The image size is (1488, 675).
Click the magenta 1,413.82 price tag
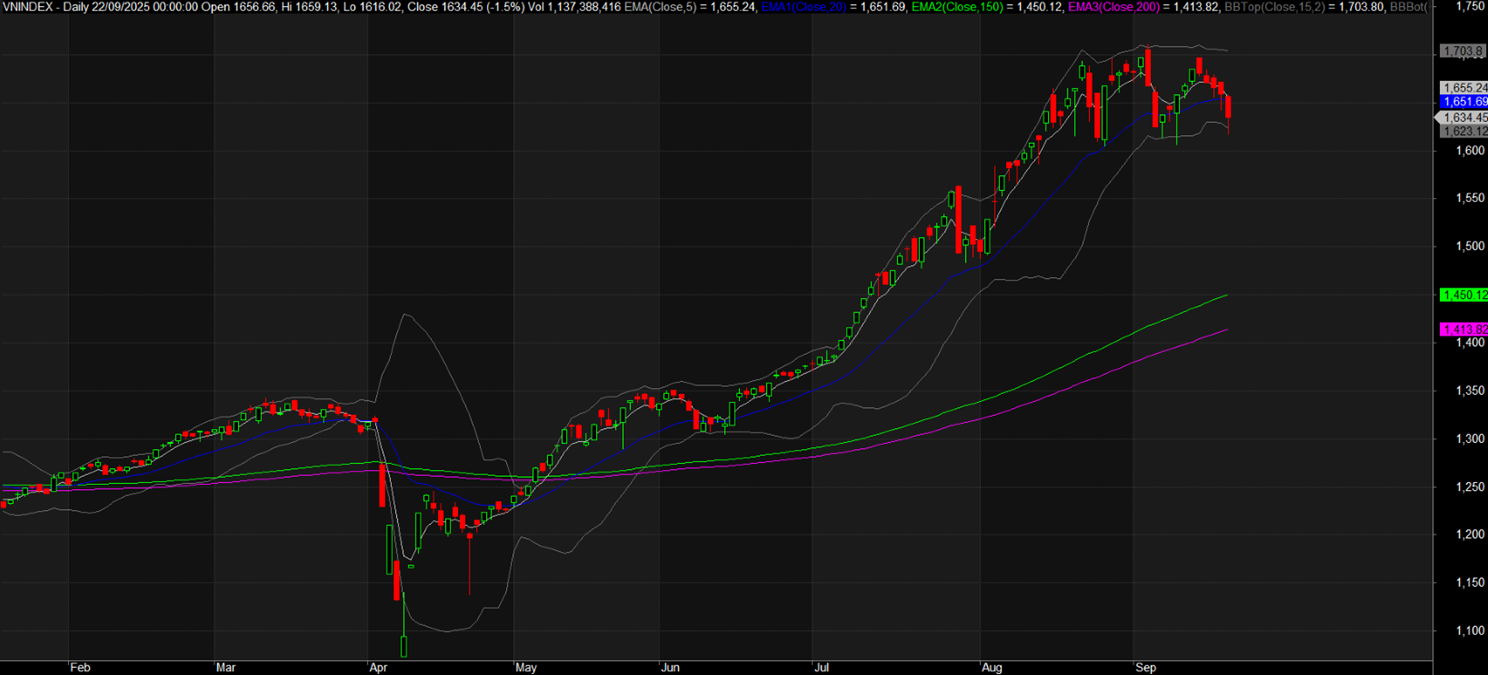click(1463, 330)
